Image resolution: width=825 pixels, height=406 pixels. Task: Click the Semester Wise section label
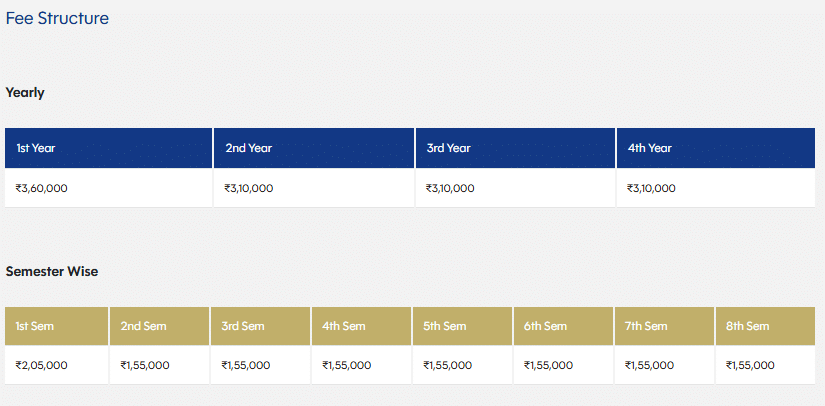(52, 271)
